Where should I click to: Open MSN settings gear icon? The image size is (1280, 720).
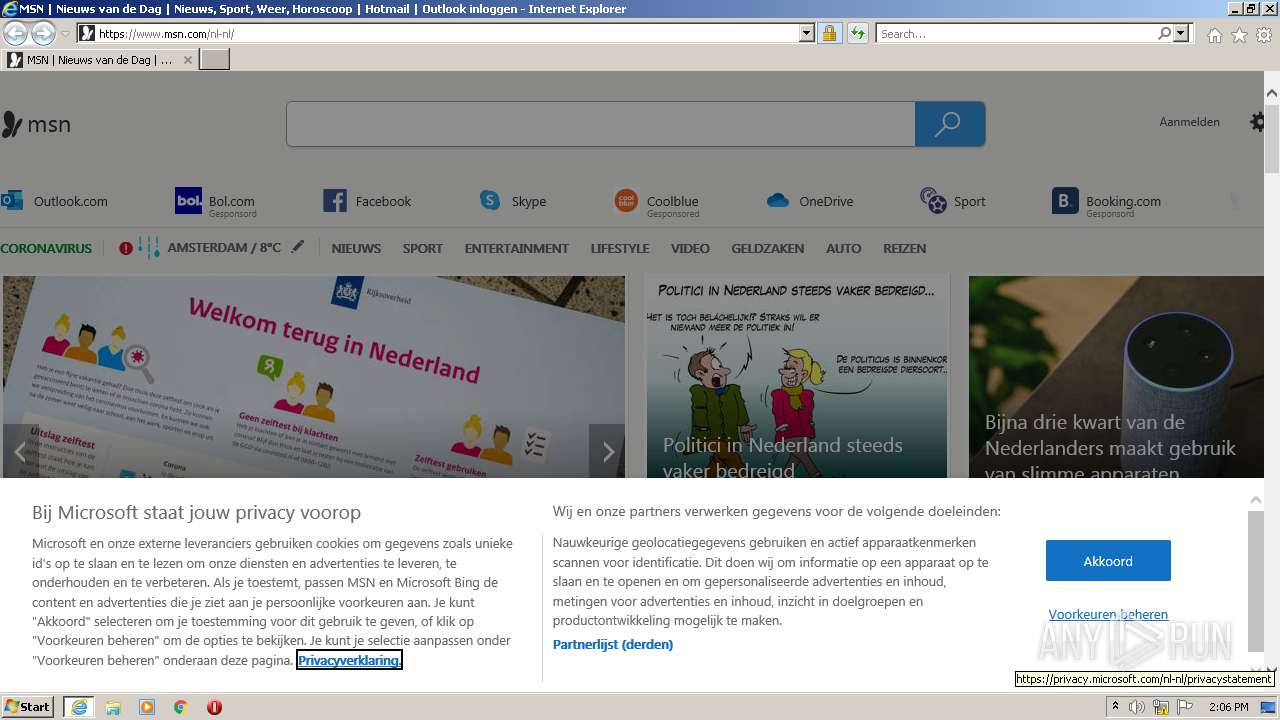pos(1258,122)
